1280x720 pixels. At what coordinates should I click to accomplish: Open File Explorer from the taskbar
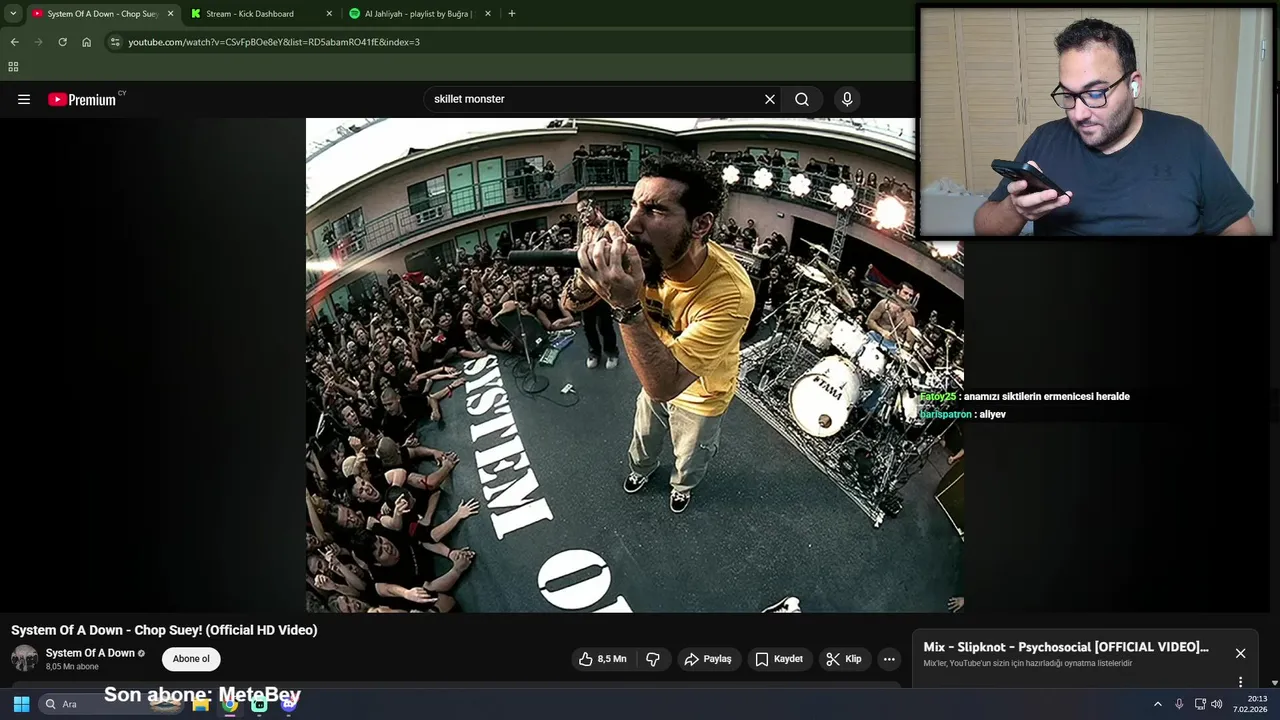click(200, 704)
